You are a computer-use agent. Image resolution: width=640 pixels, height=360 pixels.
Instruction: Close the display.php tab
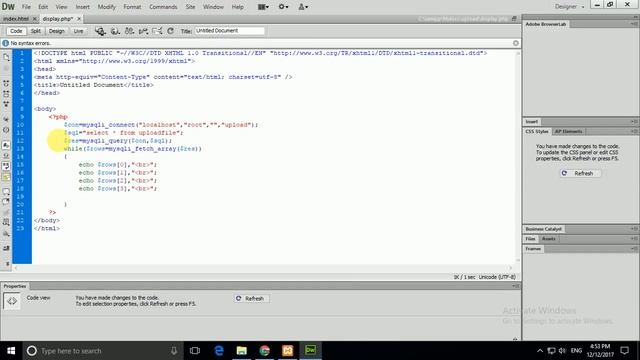pos(79,19)
